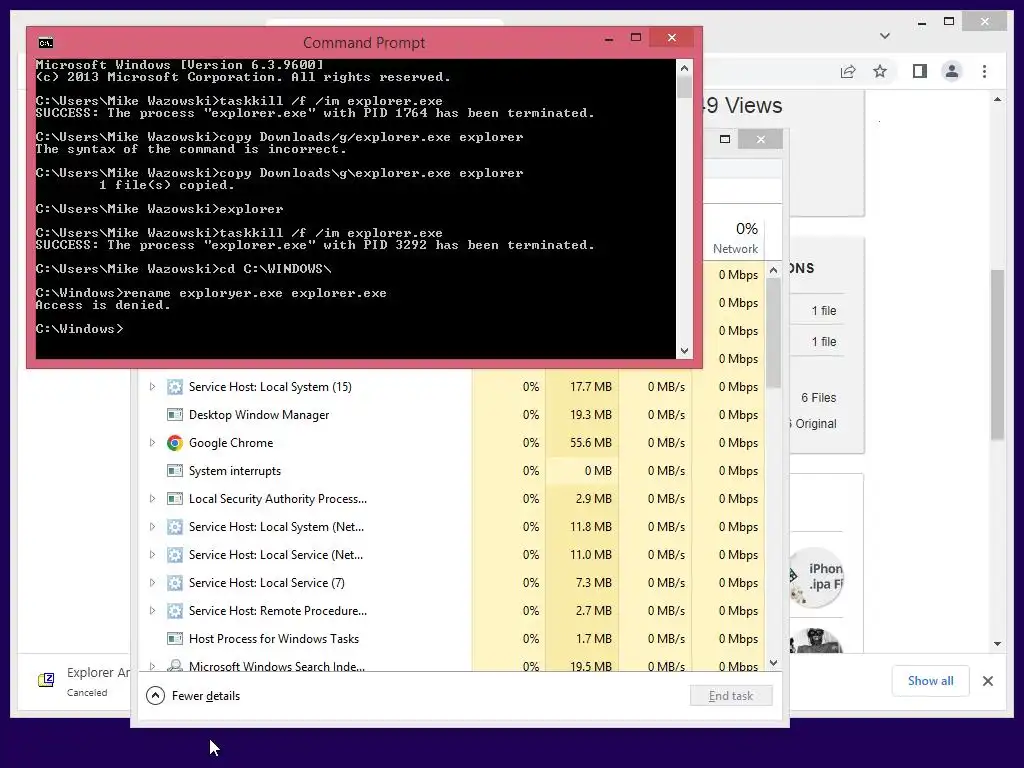The image size is (1024, 768).
Task: Click Local Security Authority Process icon
Action: coord(174,499)
